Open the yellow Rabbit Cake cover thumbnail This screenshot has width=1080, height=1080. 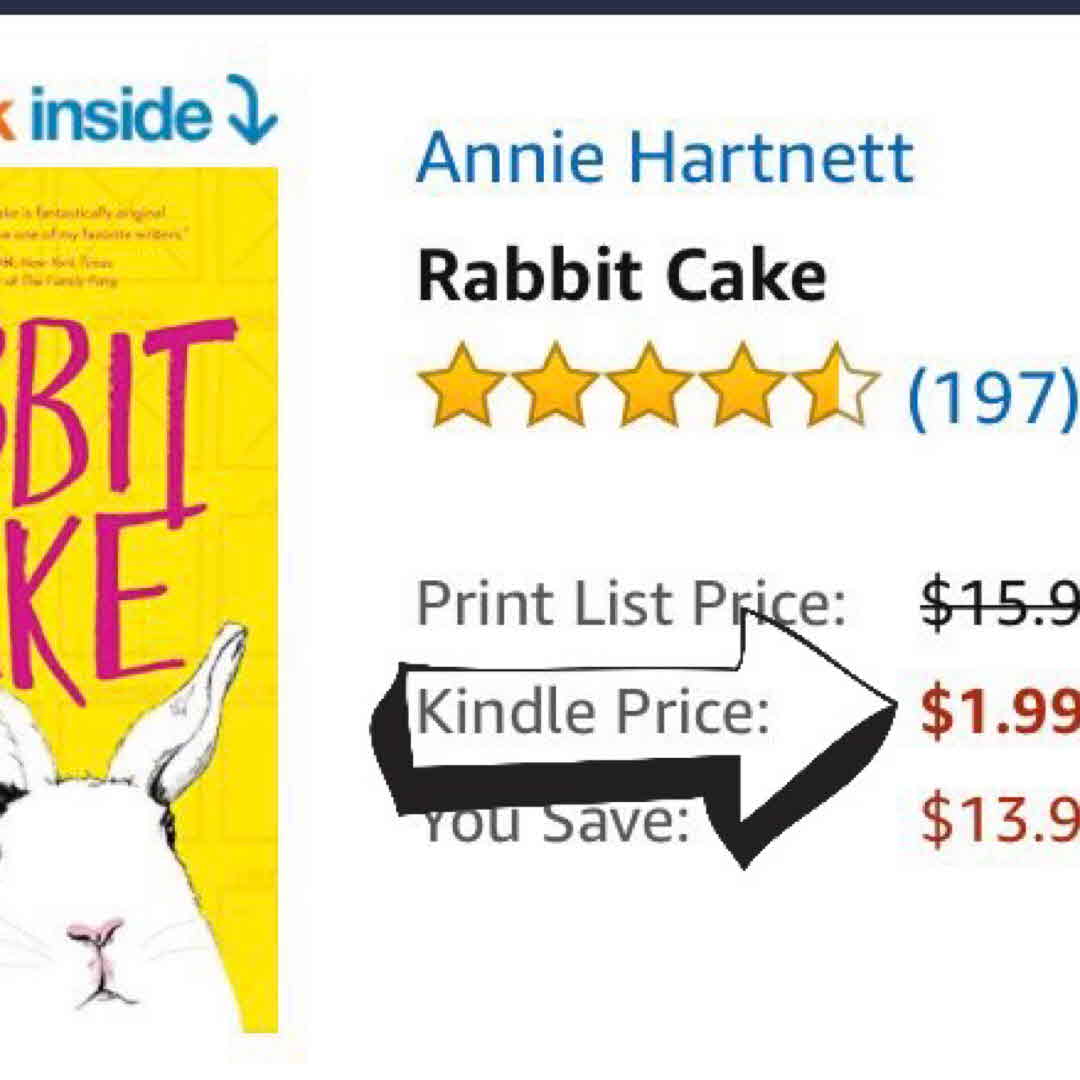click(x=138, y=600)
